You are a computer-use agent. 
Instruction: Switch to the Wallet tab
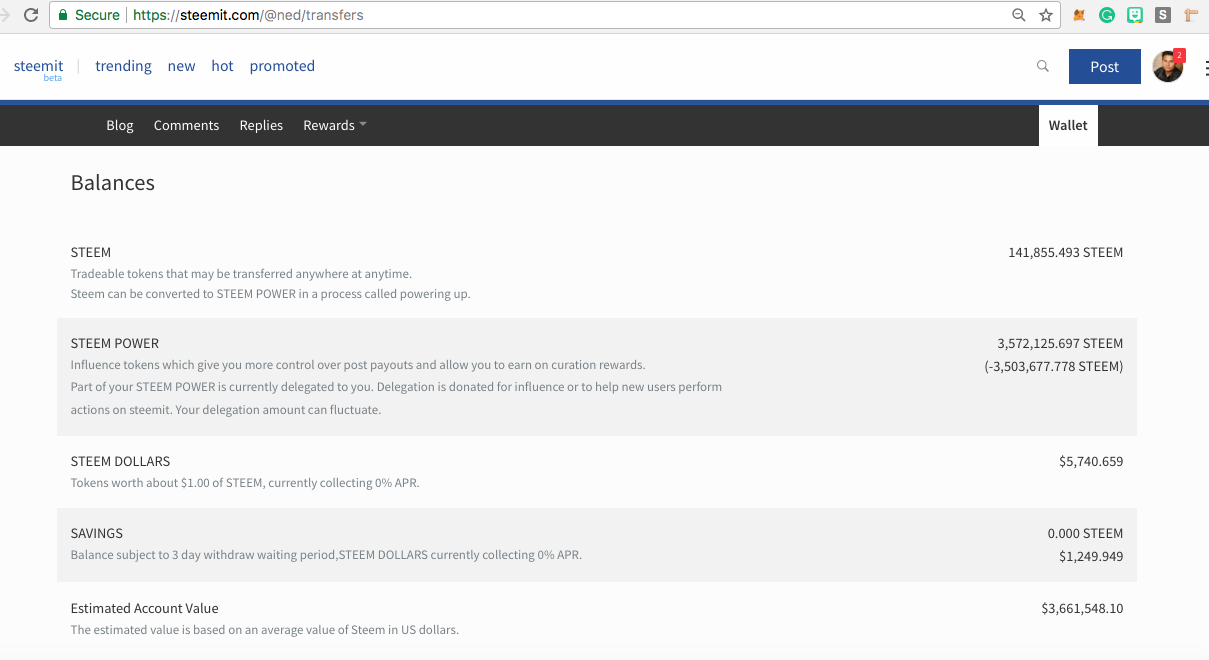1068,126
